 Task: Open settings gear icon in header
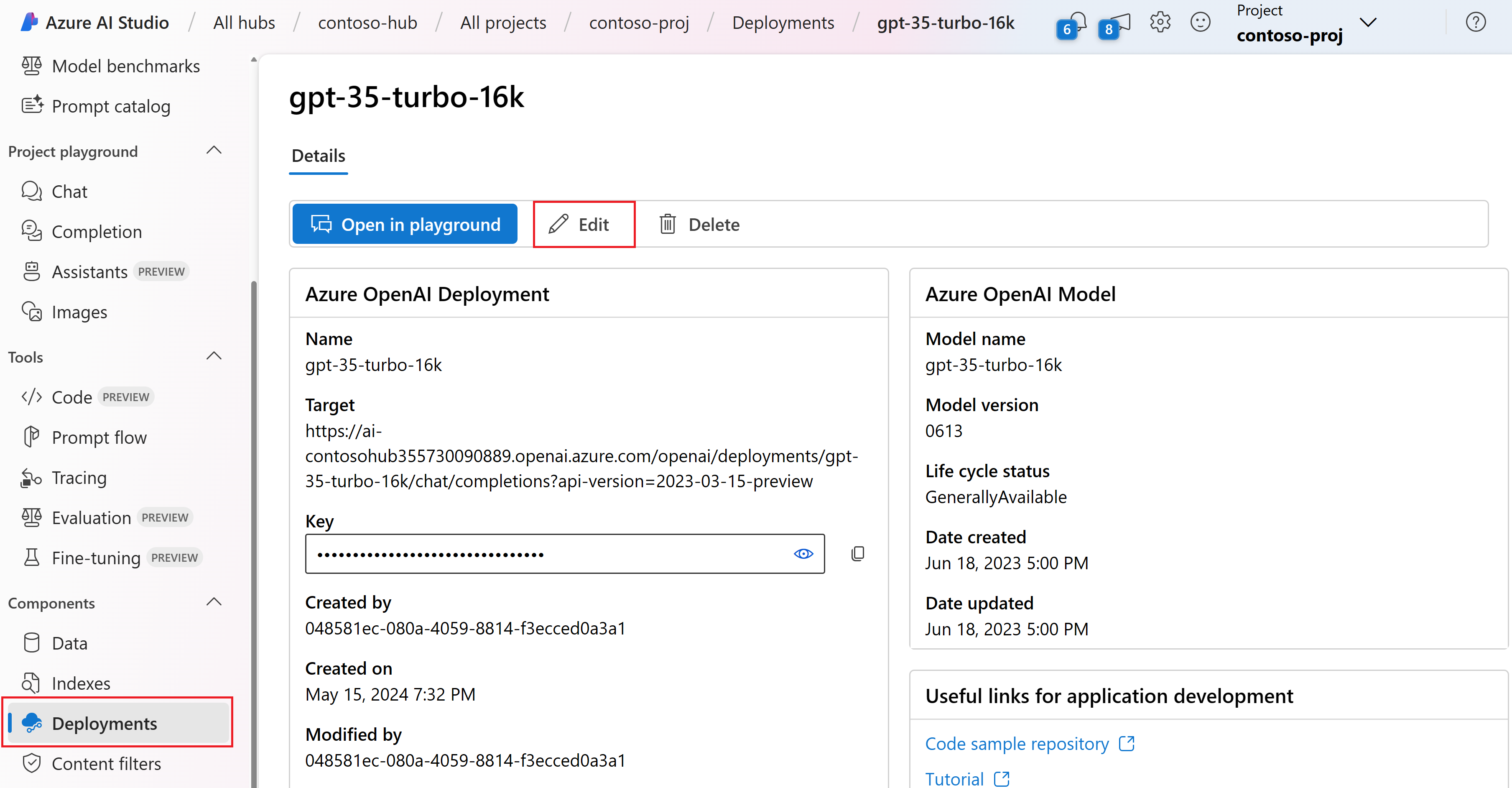pyautogui.click(x=1160, y=22)
